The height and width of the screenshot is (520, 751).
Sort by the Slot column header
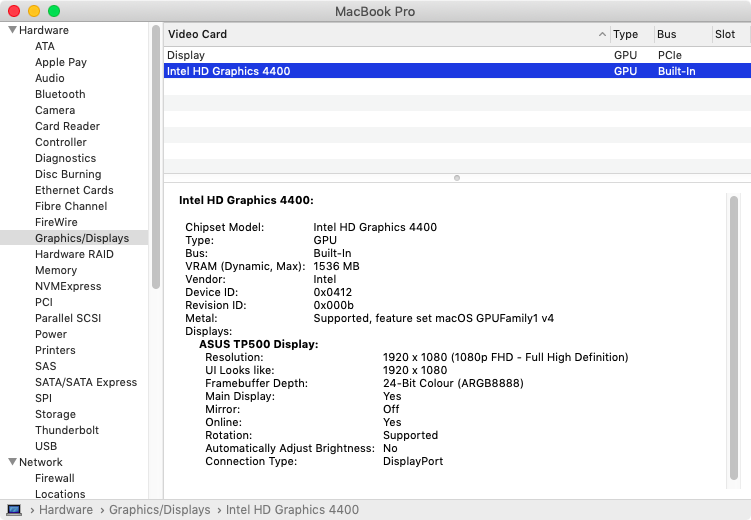click(x=731, y=34)
